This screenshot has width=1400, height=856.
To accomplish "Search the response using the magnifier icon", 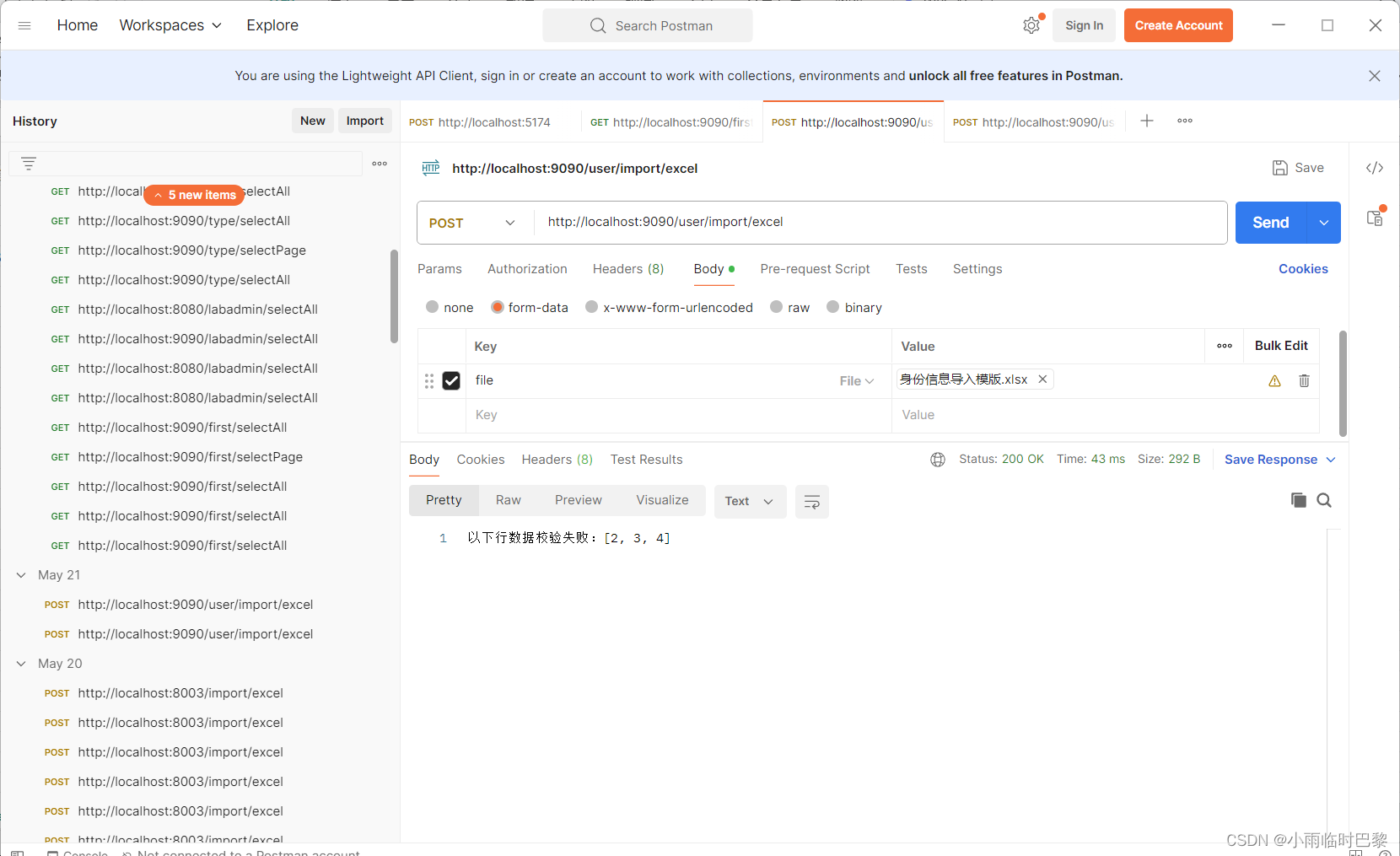I will coord(1323,499).
